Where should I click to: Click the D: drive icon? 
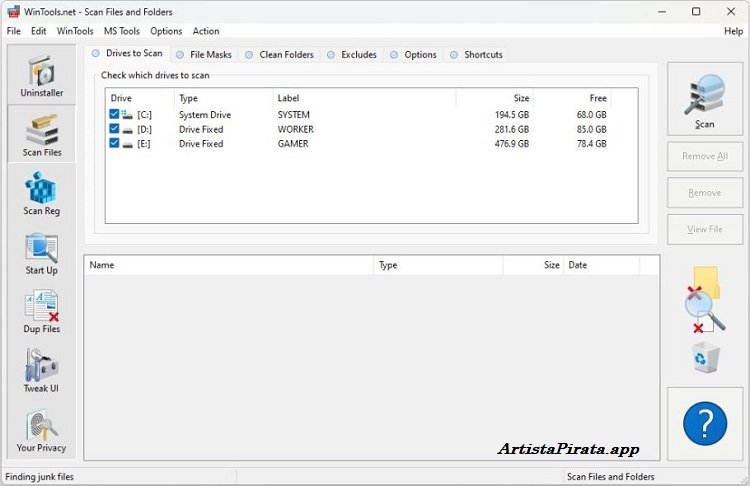127,130
